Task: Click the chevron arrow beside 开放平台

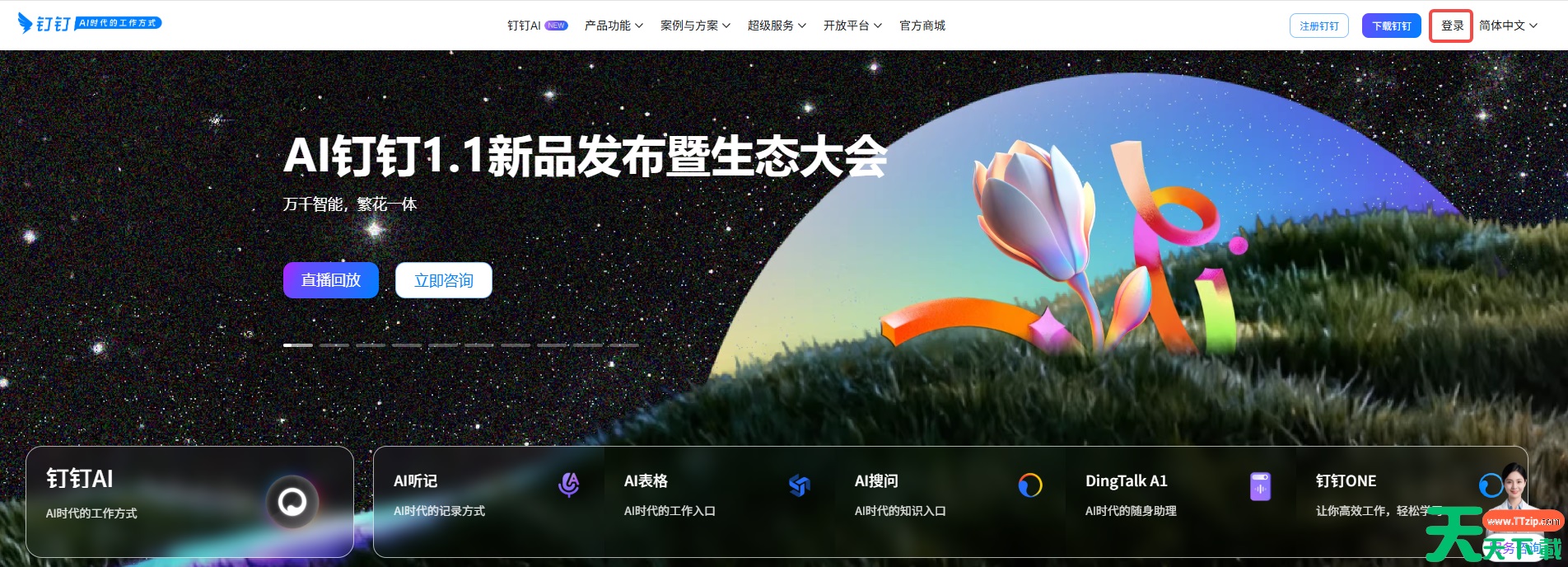Action: (x=878, y=26)
